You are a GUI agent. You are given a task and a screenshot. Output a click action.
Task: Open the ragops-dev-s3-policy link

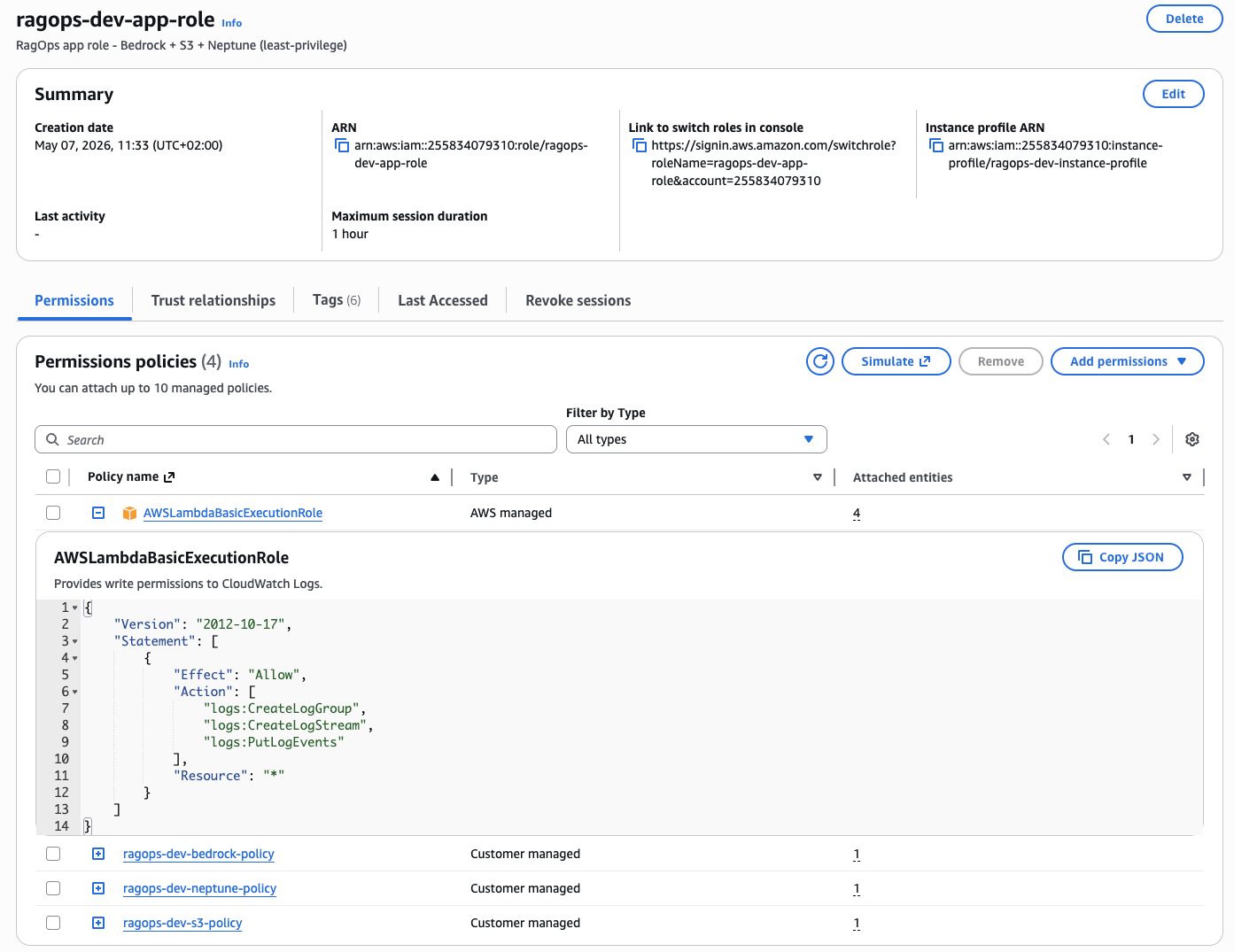182,923
